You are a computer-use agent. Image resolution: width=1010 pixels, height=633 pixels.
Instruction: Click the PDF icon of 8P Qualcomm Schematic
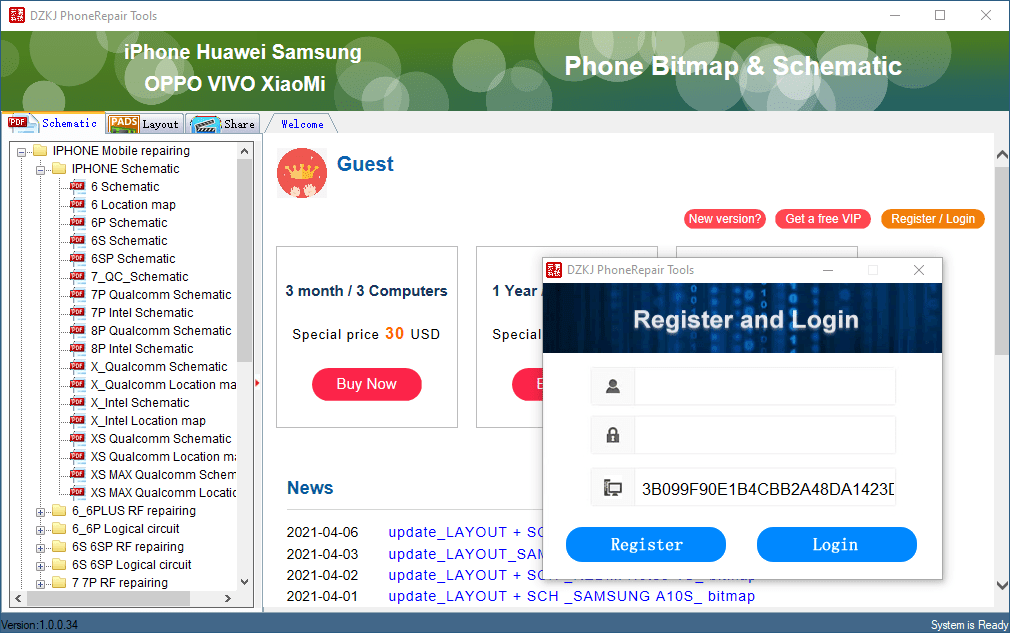pos(77,330)
